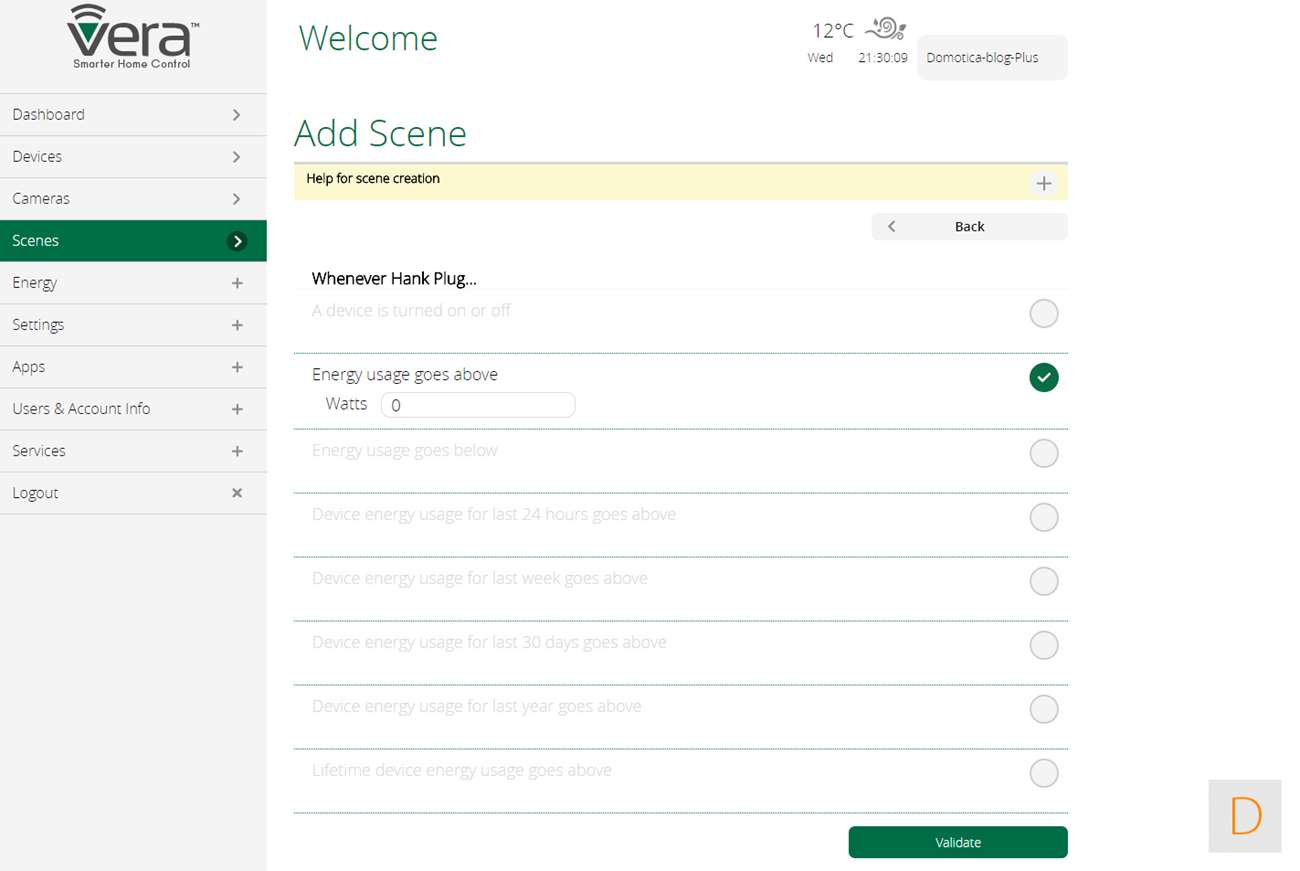The height and width of the screenshot is (871, 1300).
Task: Click the chevron icon beside Cameras
Action: [237, 199]
